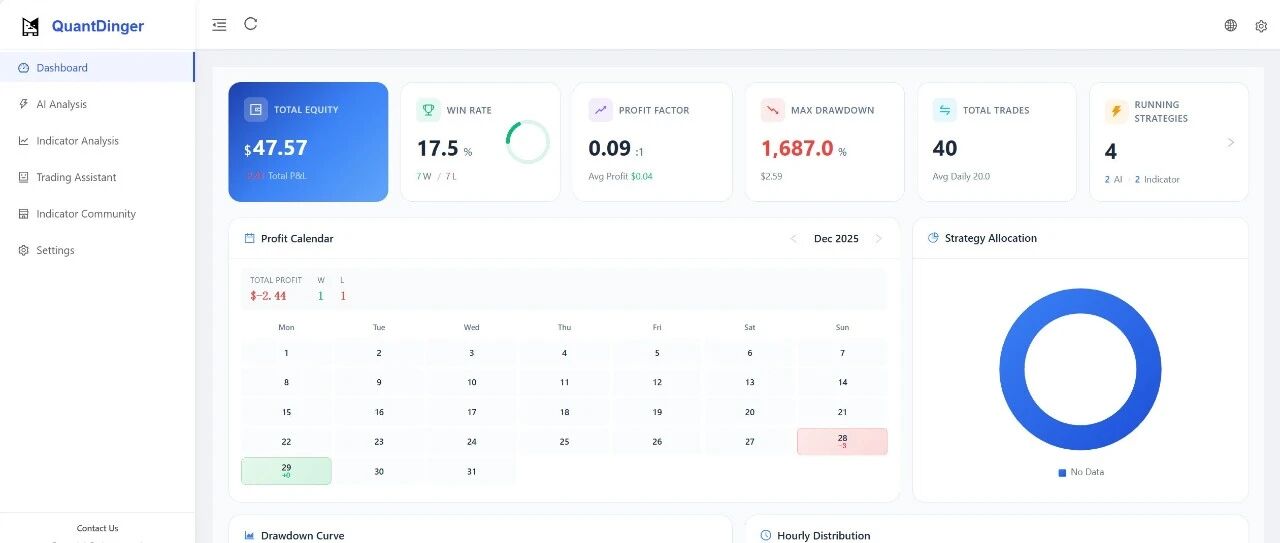
Task: Select December 25 in the calendar
Action: (564, 441)
